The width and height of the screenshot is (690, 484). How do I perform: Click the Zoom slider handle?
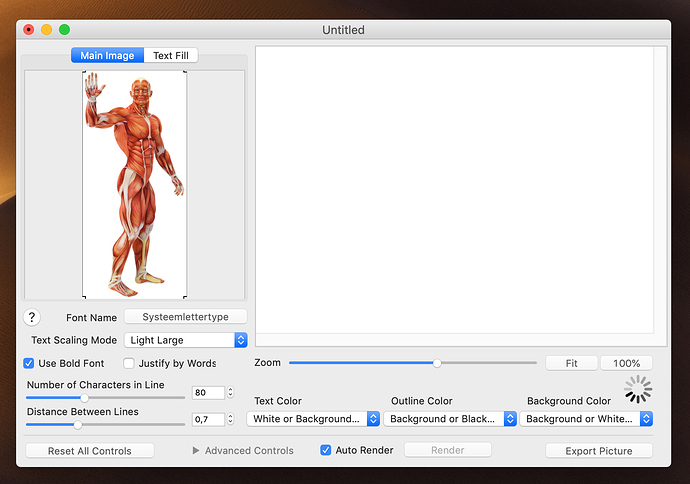pos(437,363)
